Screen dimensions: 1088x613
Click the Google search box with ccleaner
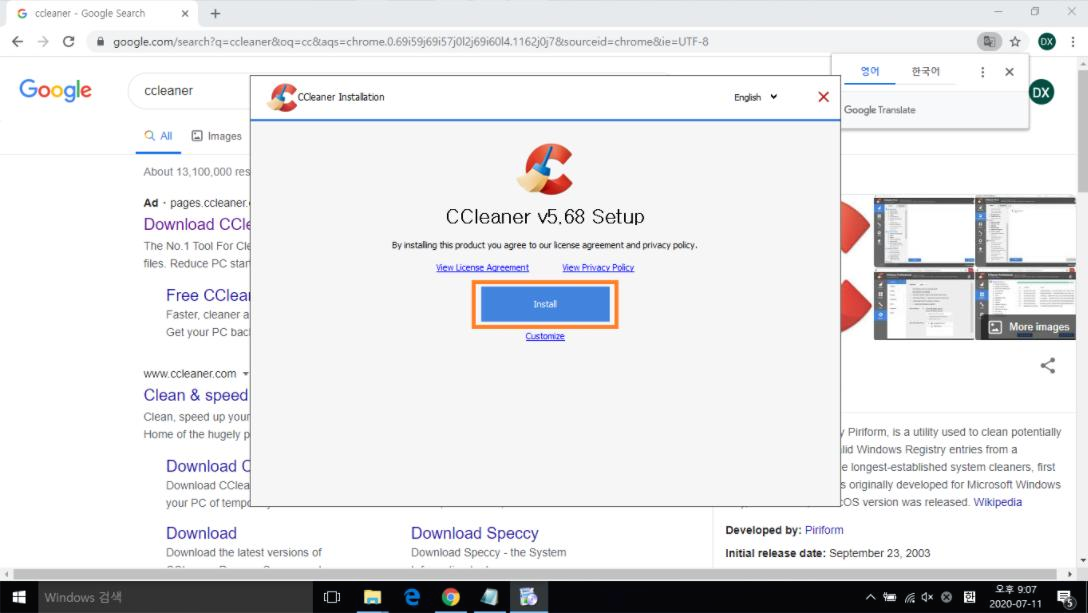click(189, 91)
